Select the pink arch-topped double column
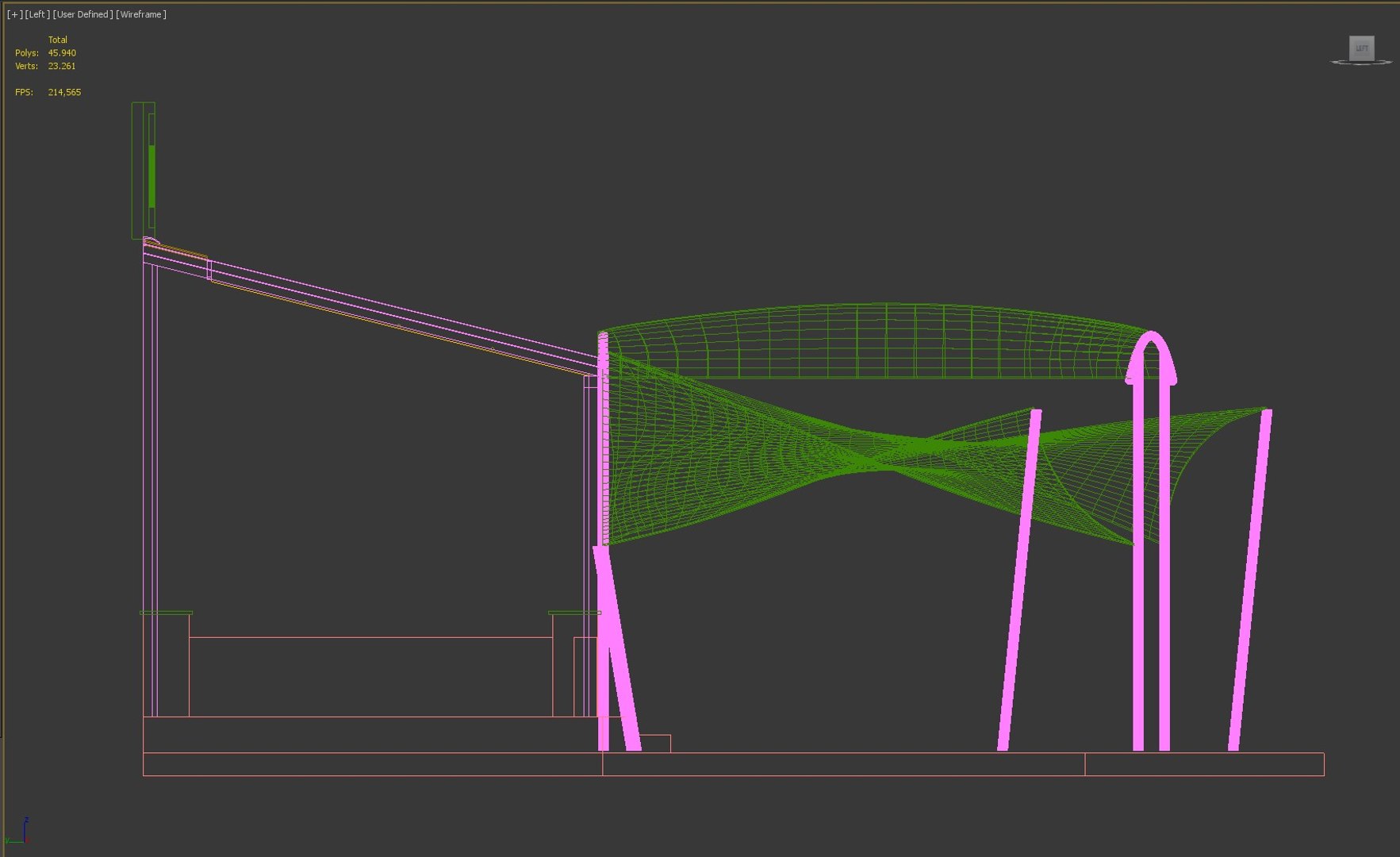This screenshot has width=1400, height=857. click(1151, 540)
